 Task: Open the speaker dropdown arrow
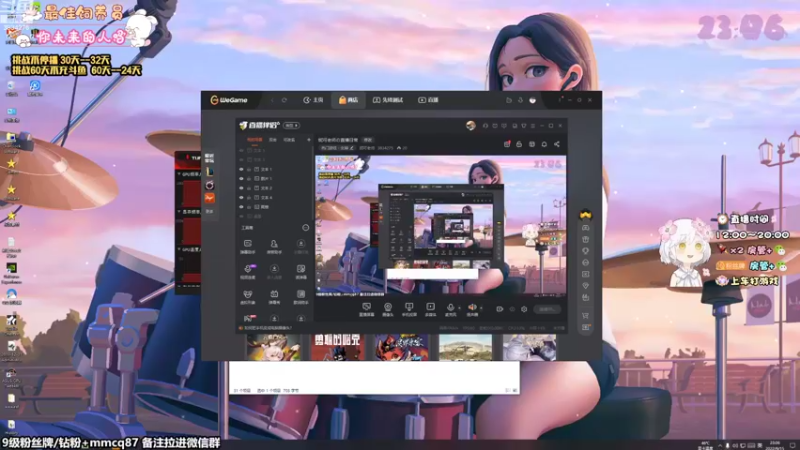click(x=481, y=308)
